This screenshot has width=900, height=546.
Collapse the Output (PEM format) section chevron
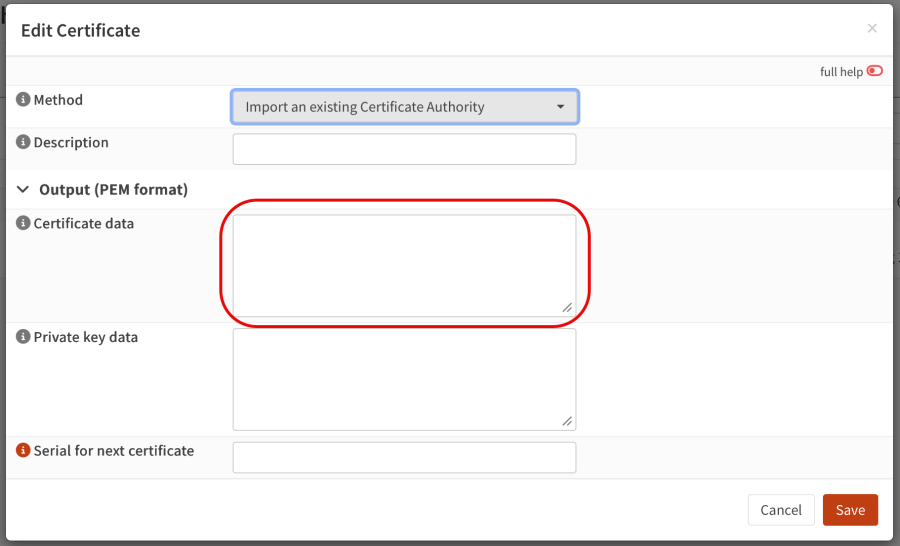tap(23, 189)
